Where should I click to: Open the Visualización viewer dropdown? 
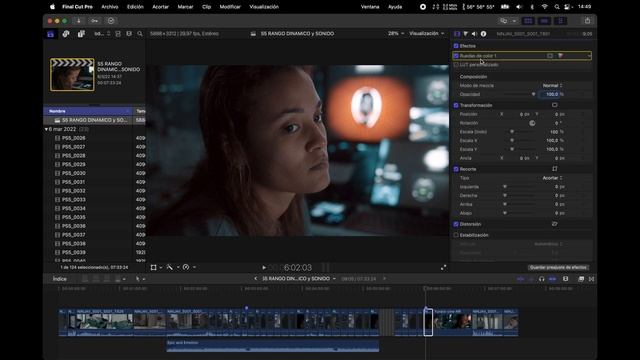427,33
